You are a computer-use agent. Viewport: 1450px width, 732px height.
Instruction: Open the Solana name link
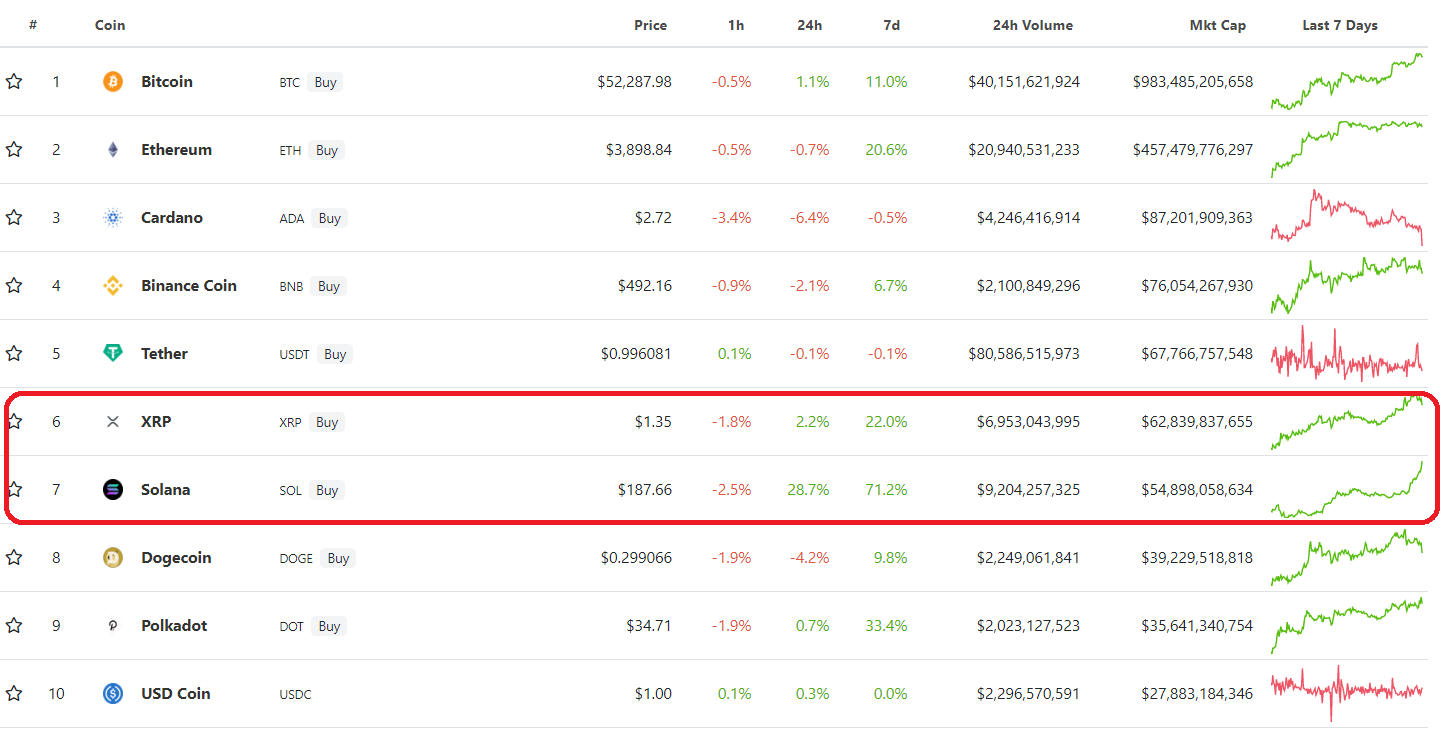[166, 490]
